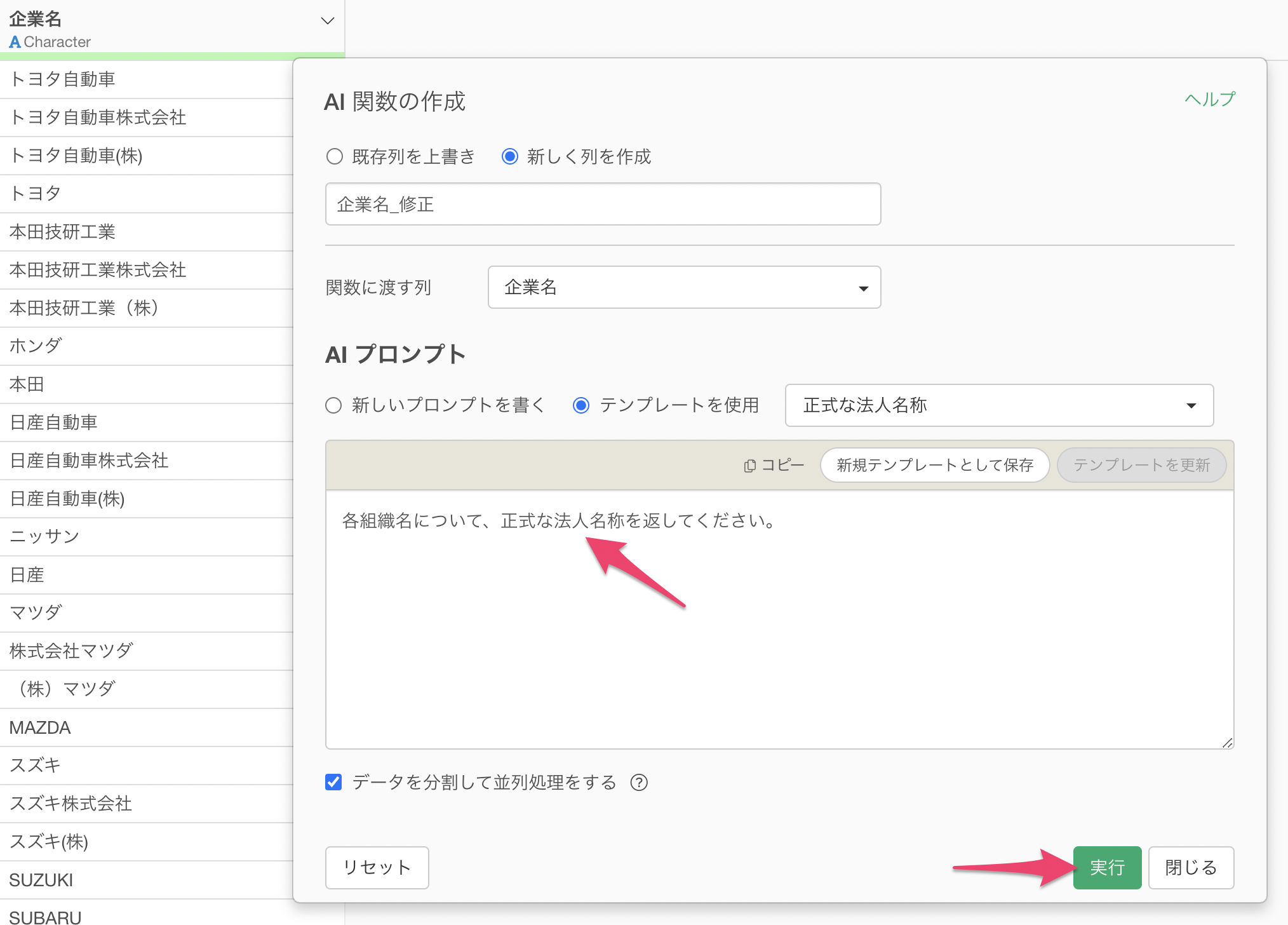This screenshot has height=925, width=1288.
Task: Choose テンプレートを使用 radio button
Action: tap(581, 405)
